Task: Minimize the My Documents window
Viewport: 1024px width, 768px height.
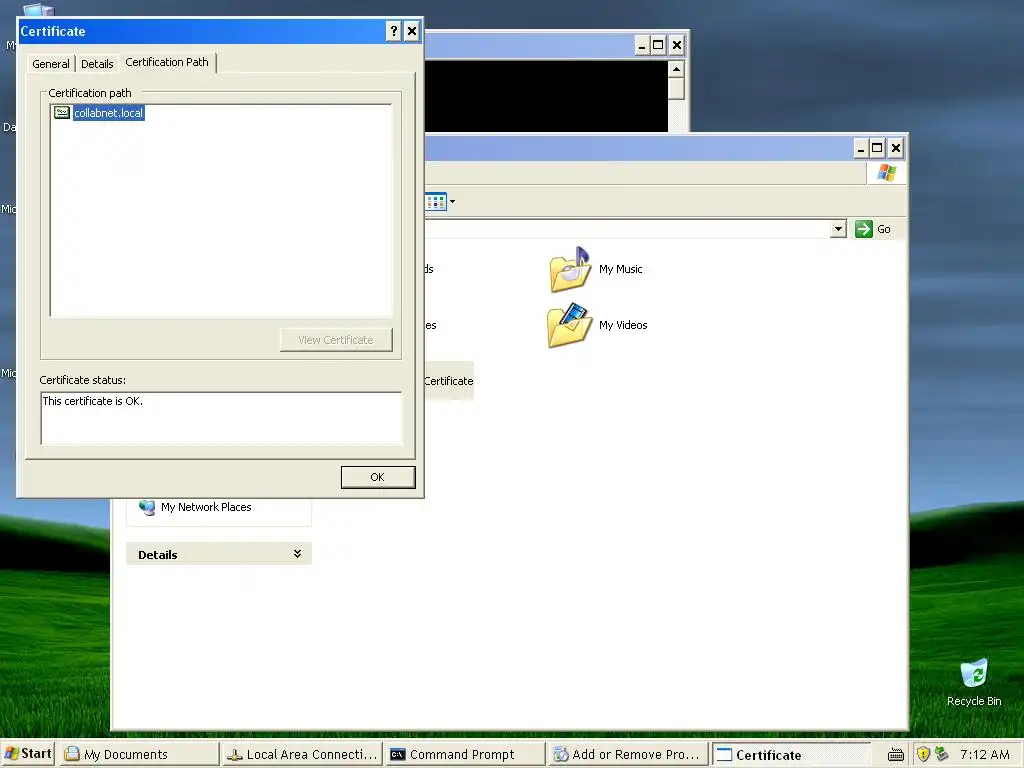Action: [861, 148]
